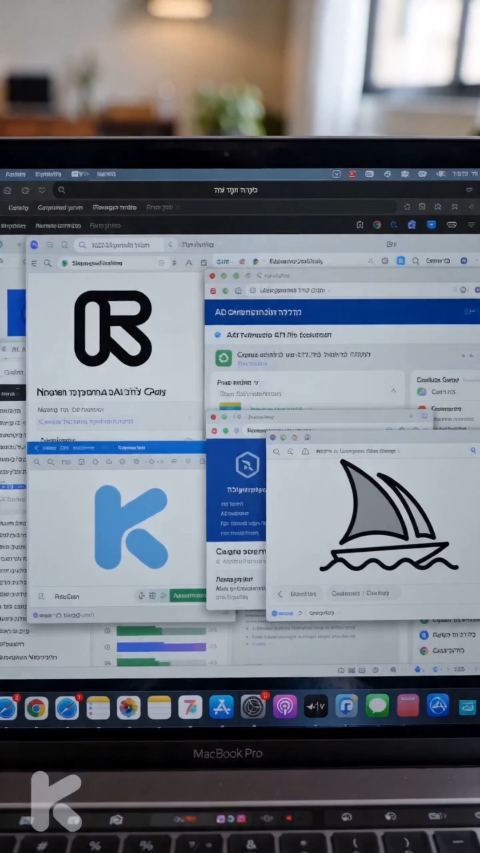Click the dark browser address field
This screenshot has height=853, width=480.
264,190
